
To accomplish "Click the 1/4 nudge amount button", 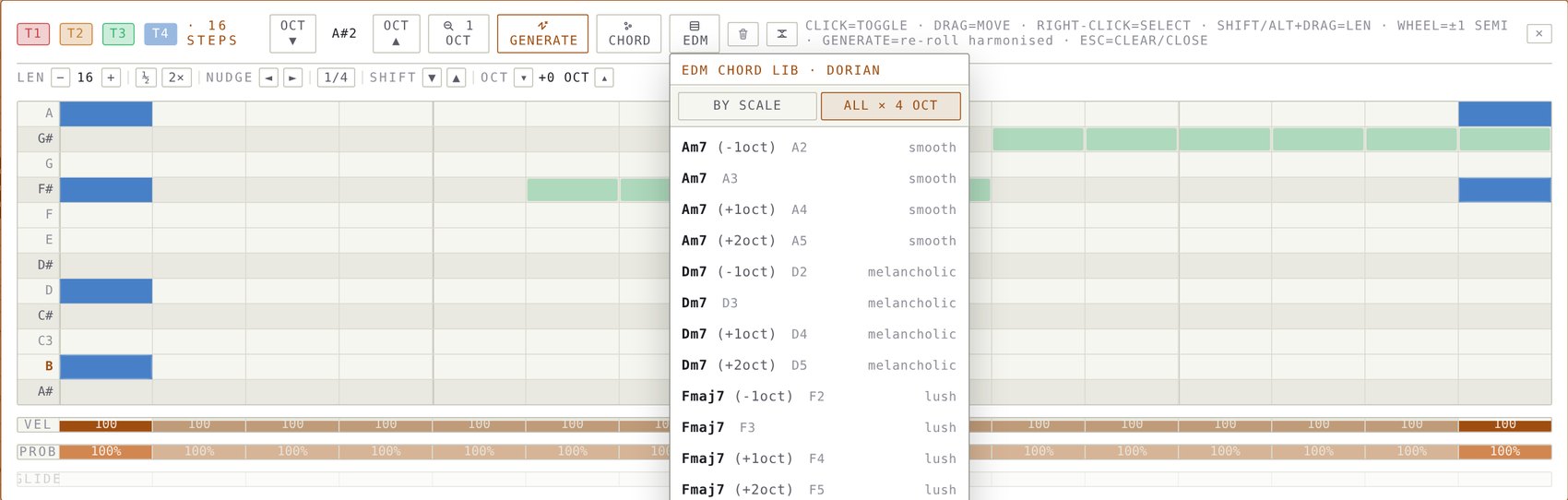I will point(337,77).
